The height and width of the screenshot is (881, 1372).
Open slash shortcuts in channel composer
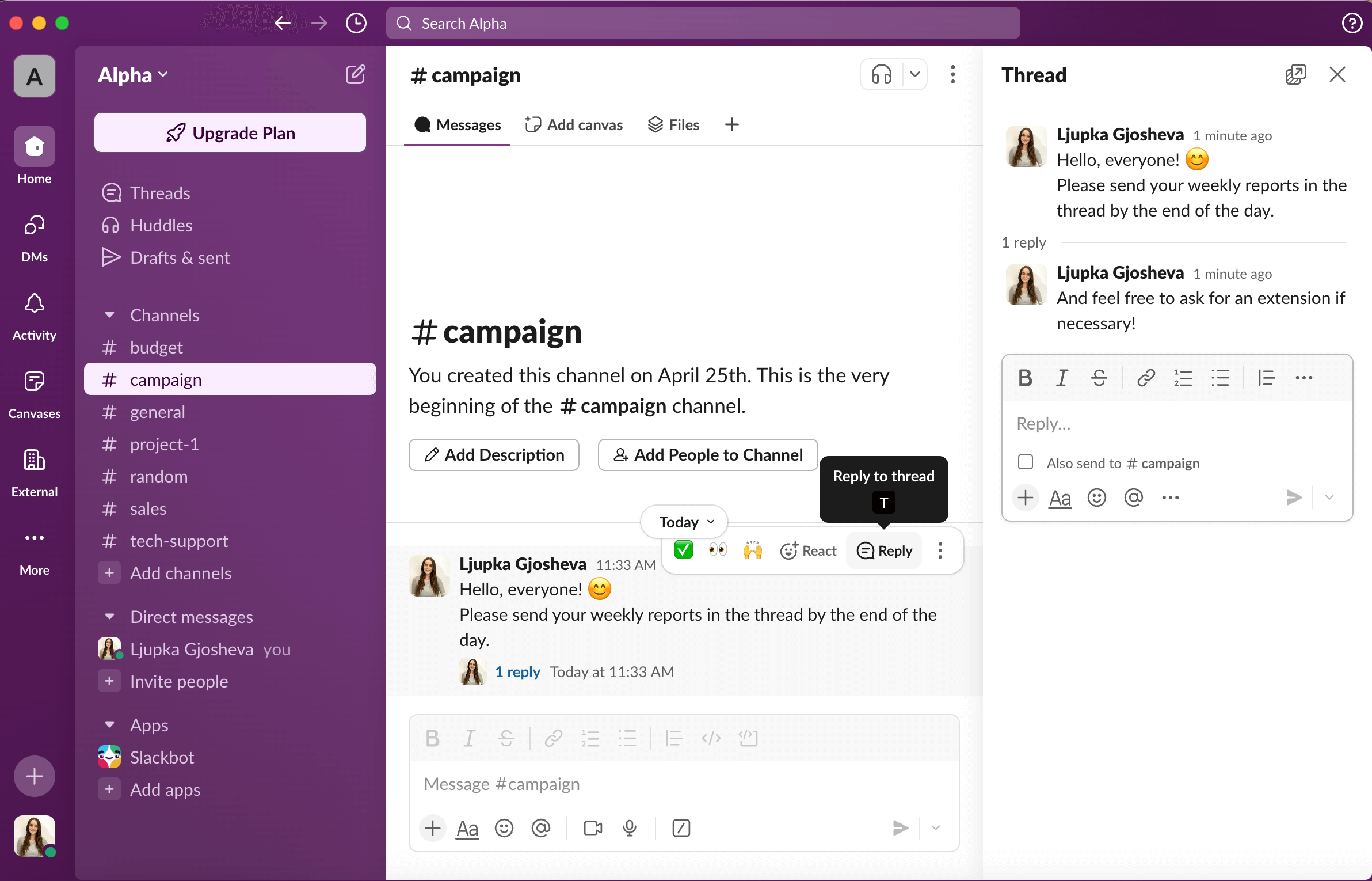click(x=681, y=828)
